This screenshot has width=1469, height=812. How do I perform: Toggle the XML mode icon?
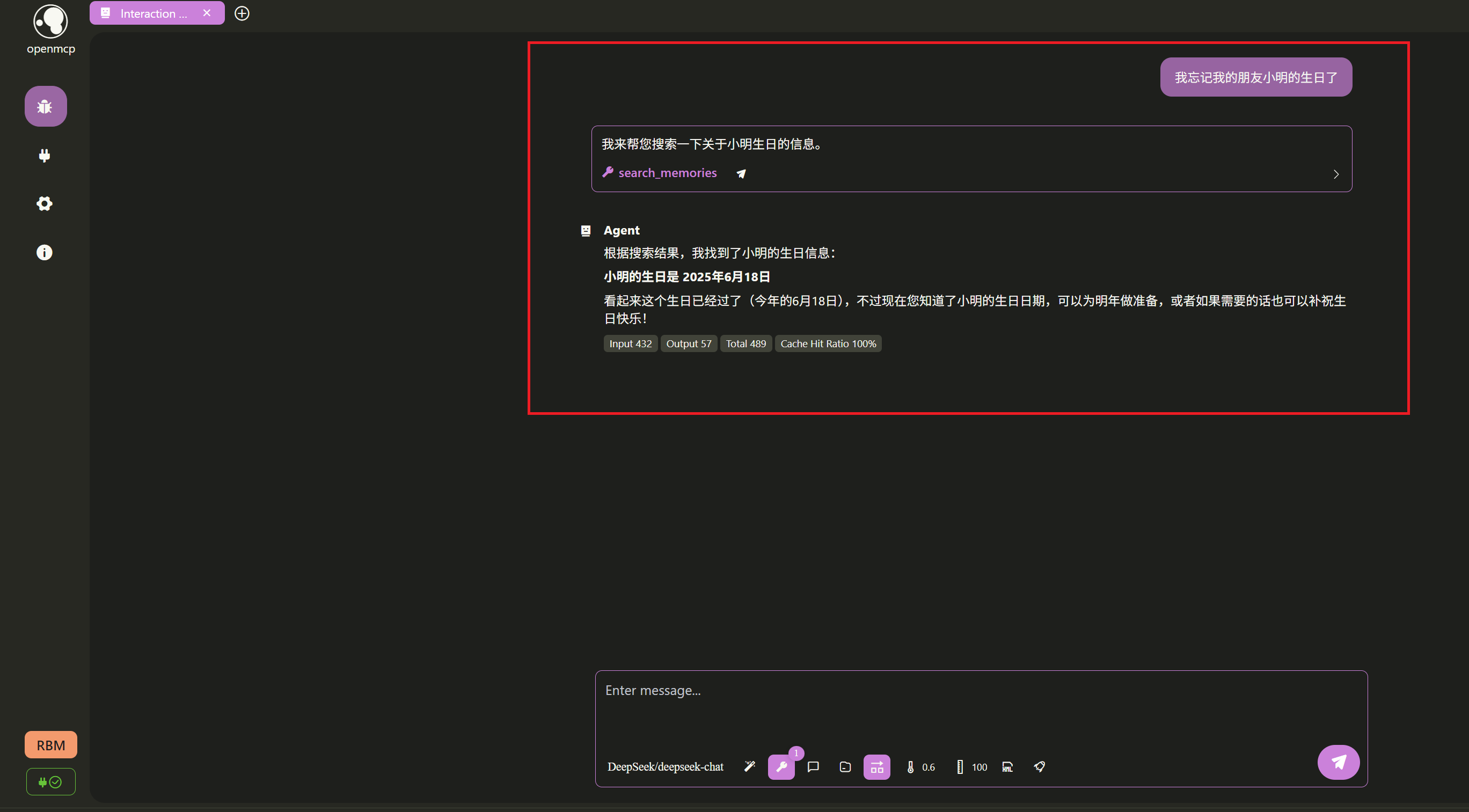pos(1007,767)
